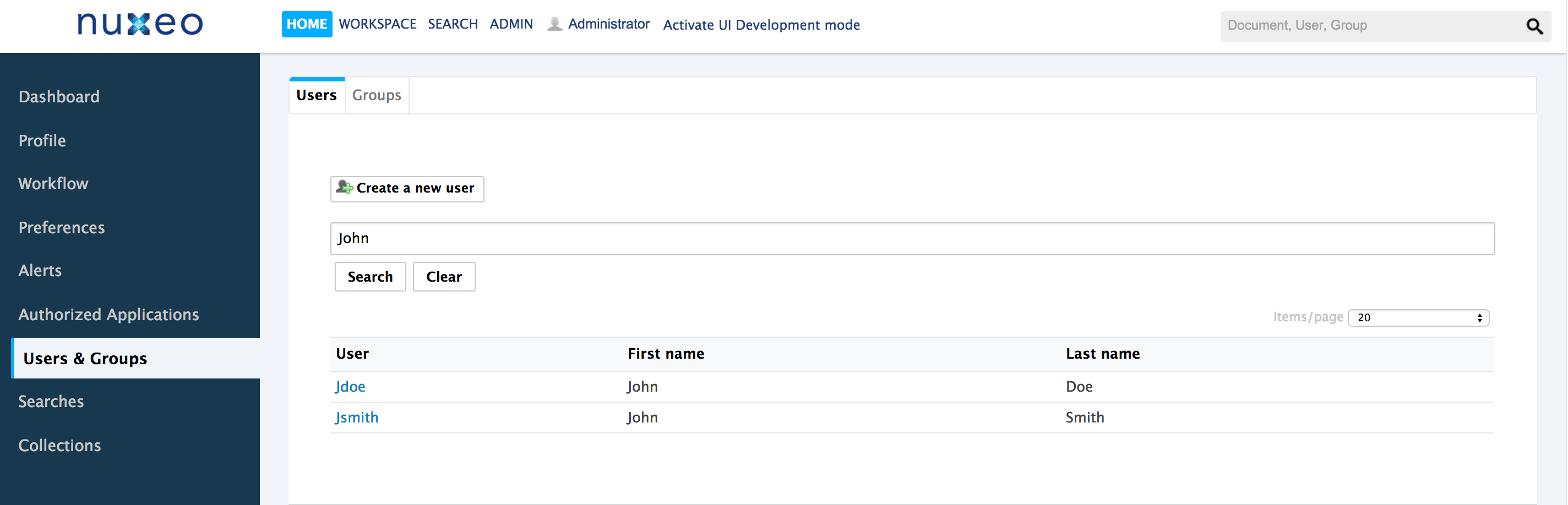Open Authorized Applications in sidebar
This screenshot has height=505, width=1568.
[109, 315]
